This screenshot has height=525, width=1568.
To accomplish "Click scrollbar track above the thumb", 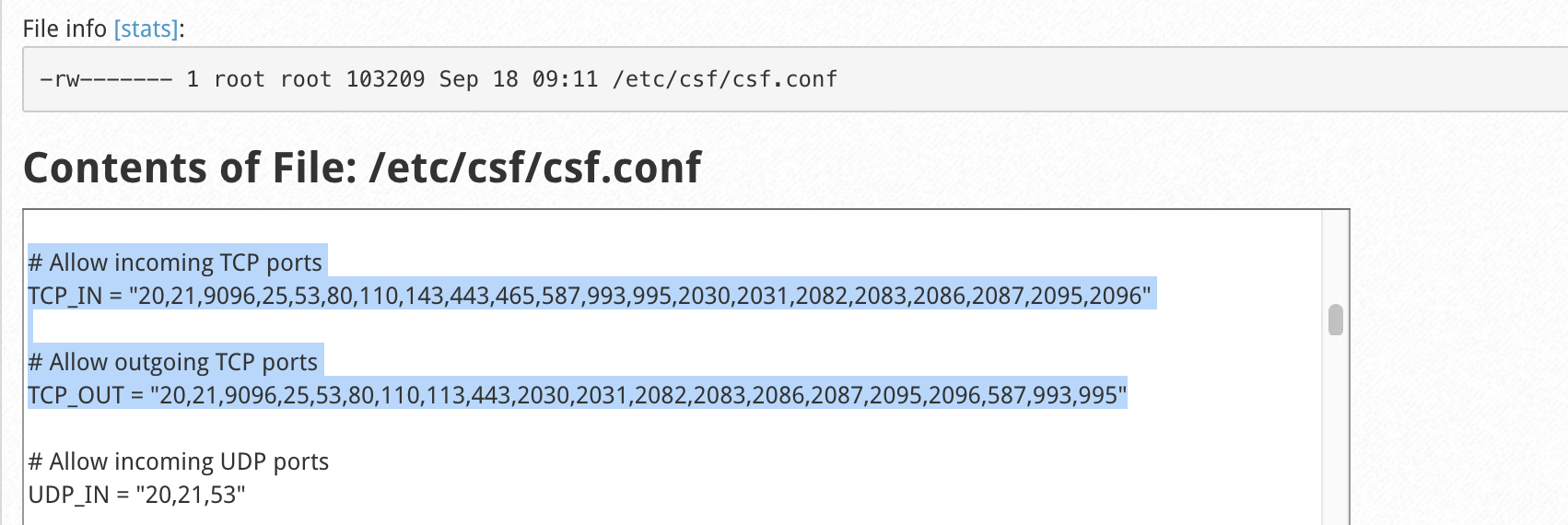I will tap(1335, 257).
